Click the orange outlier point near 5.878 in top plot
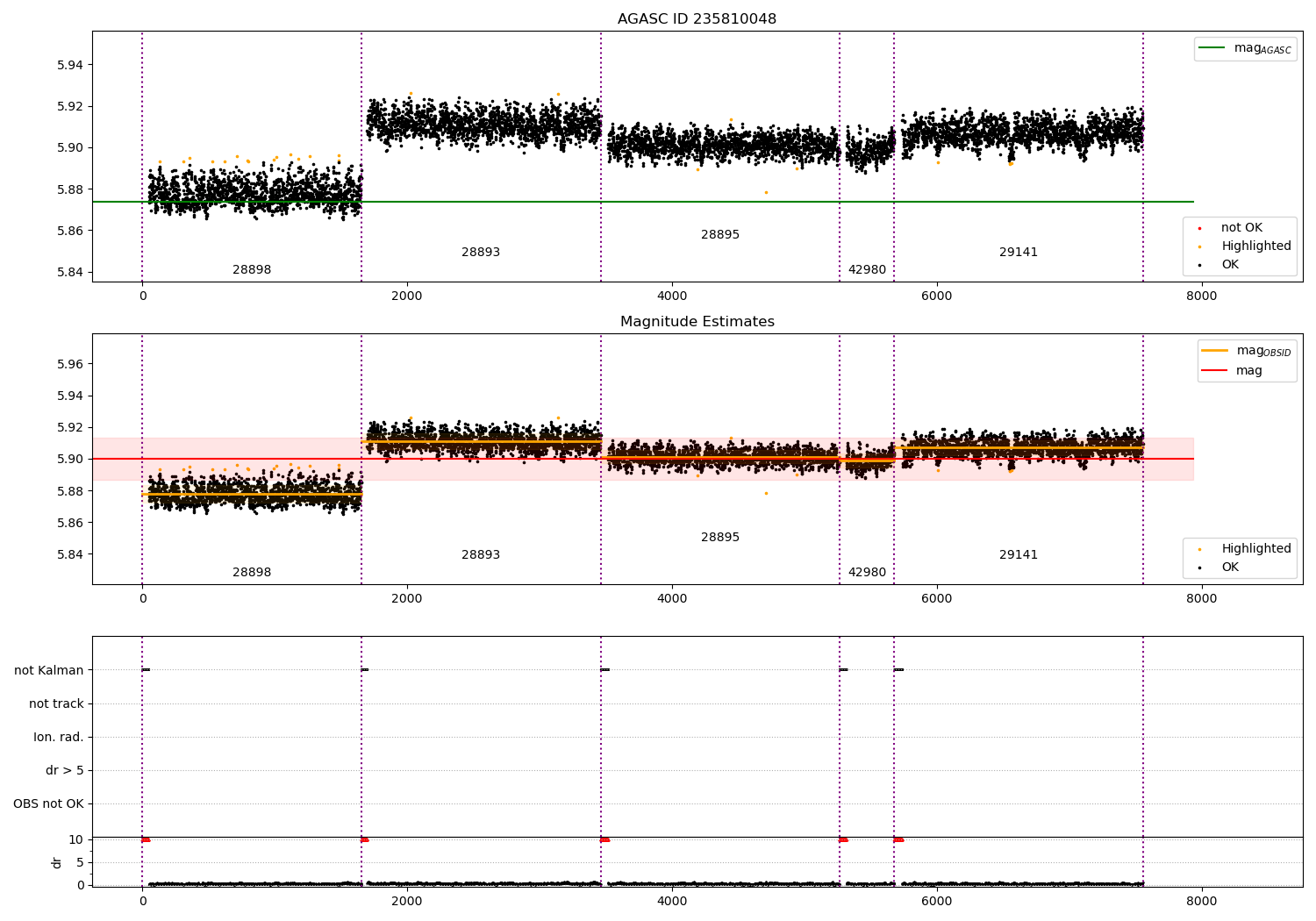 click(x=766, y=192)
